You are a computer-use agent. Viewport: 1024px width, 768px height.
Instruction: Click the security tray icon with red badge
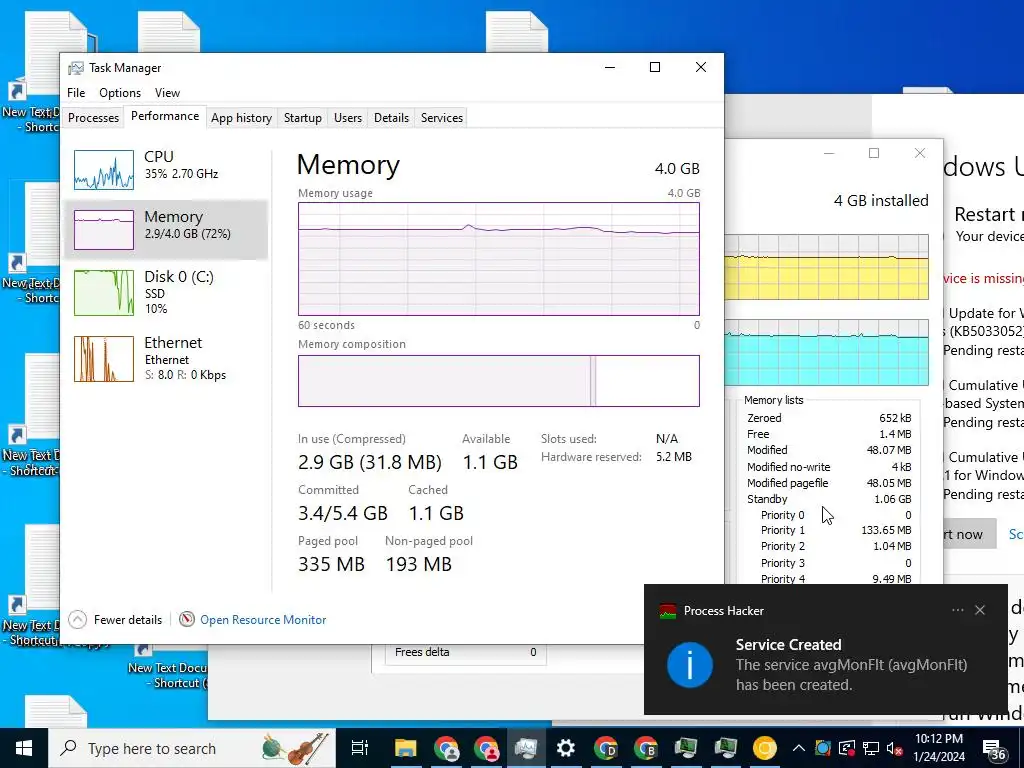click(x=847, y=748)
